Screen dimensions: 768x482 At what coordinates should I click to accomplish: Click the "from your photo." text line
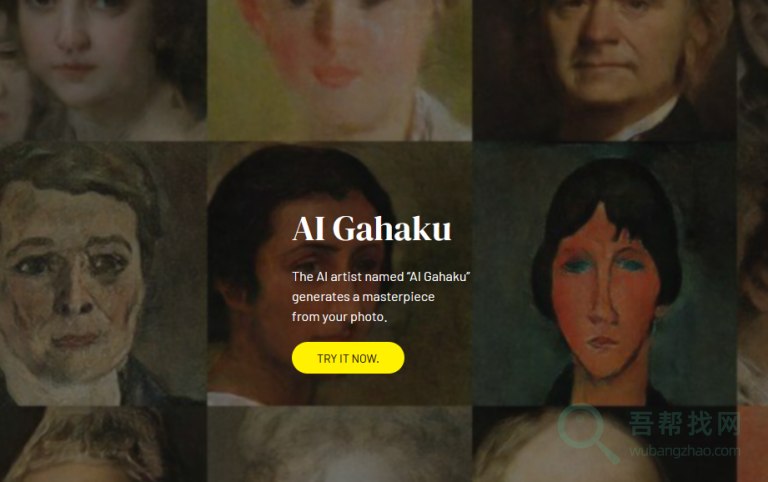pos(339,317)
